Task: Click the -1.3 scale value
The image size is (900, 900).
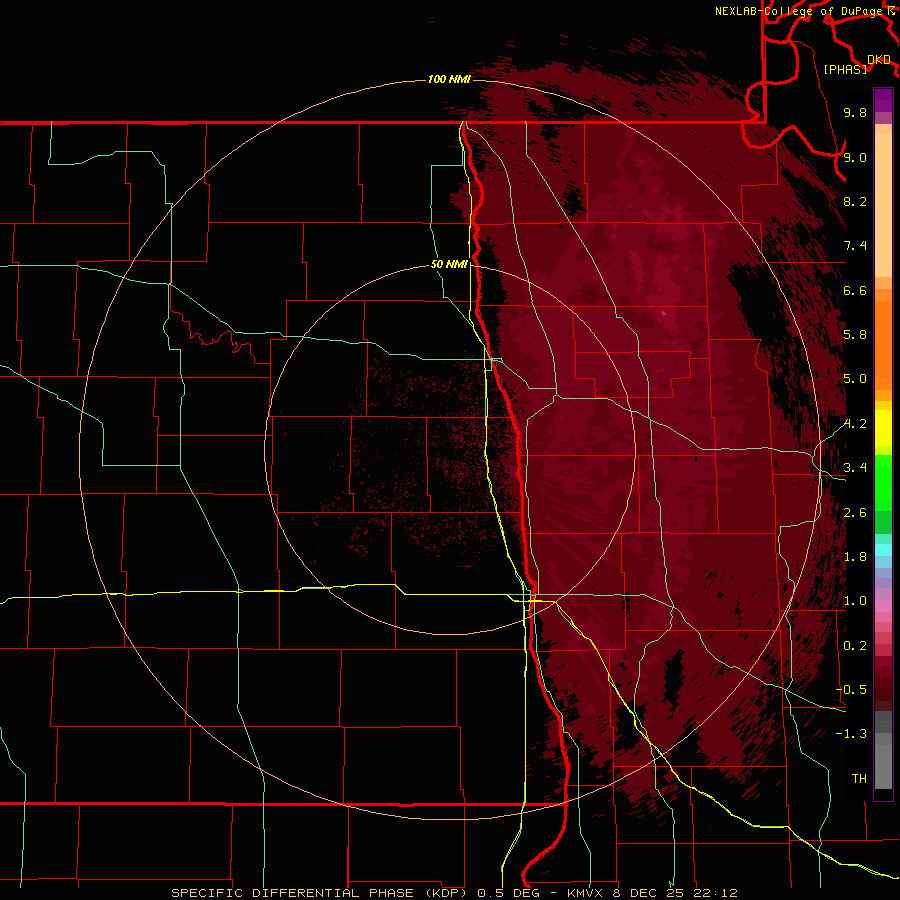Action: pos(851,734)
